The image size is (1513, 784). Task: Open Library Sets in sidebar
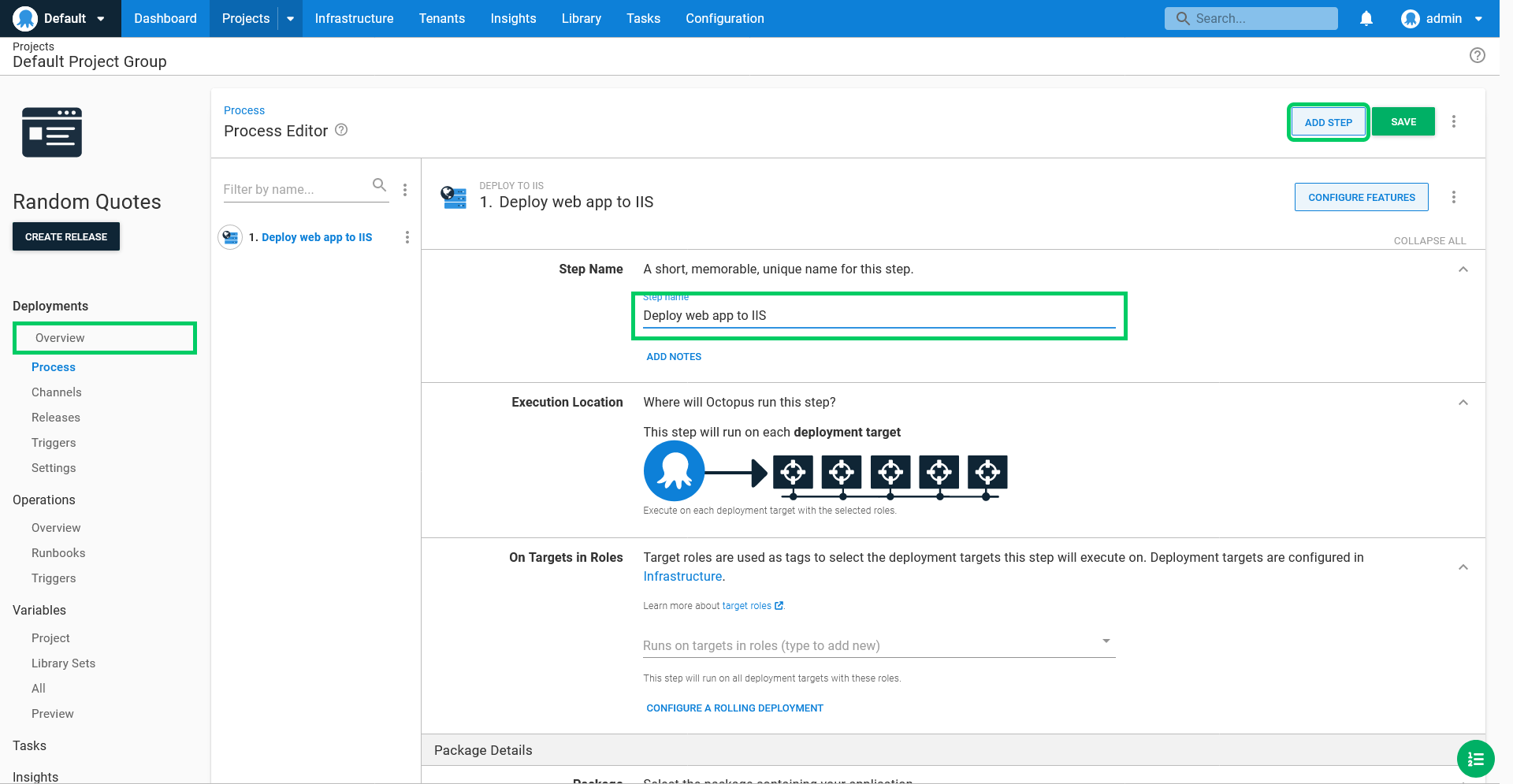tap(63, 663)
